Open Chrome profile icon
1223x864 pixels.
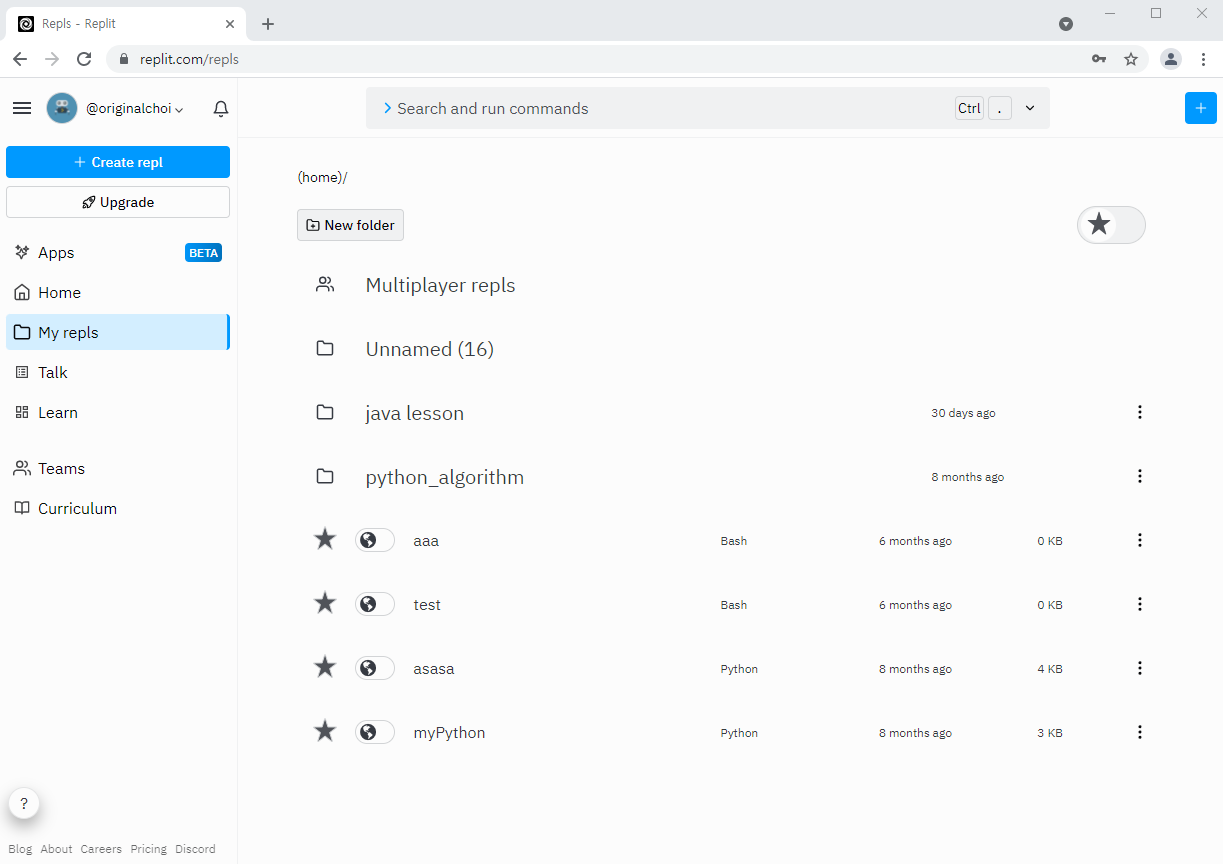click(1170, 59)
